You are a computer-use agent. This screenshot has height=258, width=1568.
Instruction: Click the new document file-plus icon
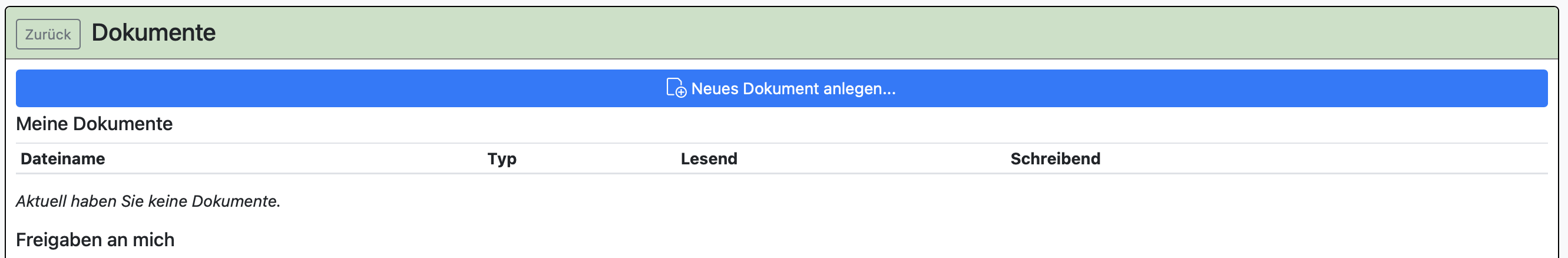click(x=676, y=88)
